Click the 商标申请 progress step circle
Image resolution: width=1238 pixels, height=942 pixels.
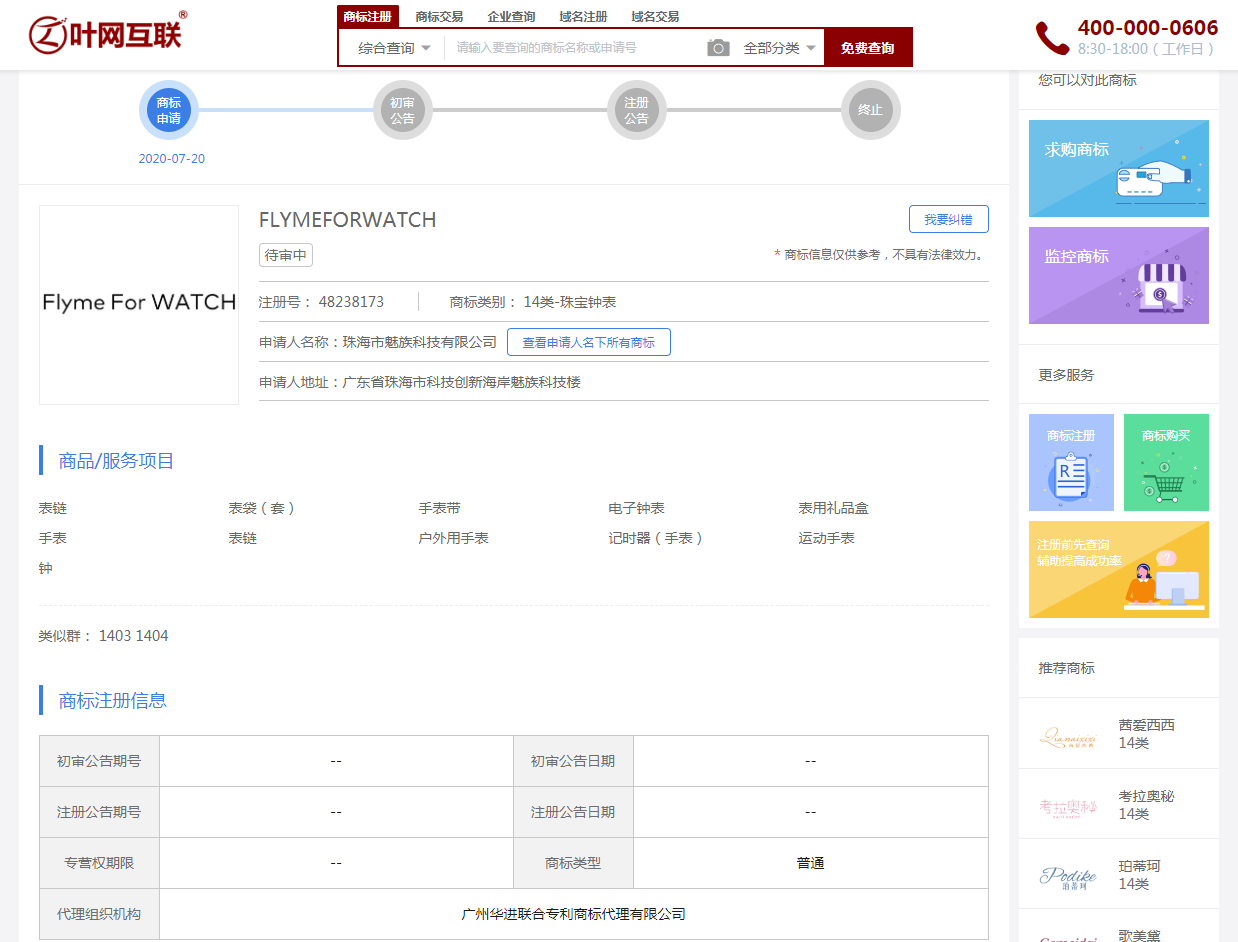coord(170,110)
